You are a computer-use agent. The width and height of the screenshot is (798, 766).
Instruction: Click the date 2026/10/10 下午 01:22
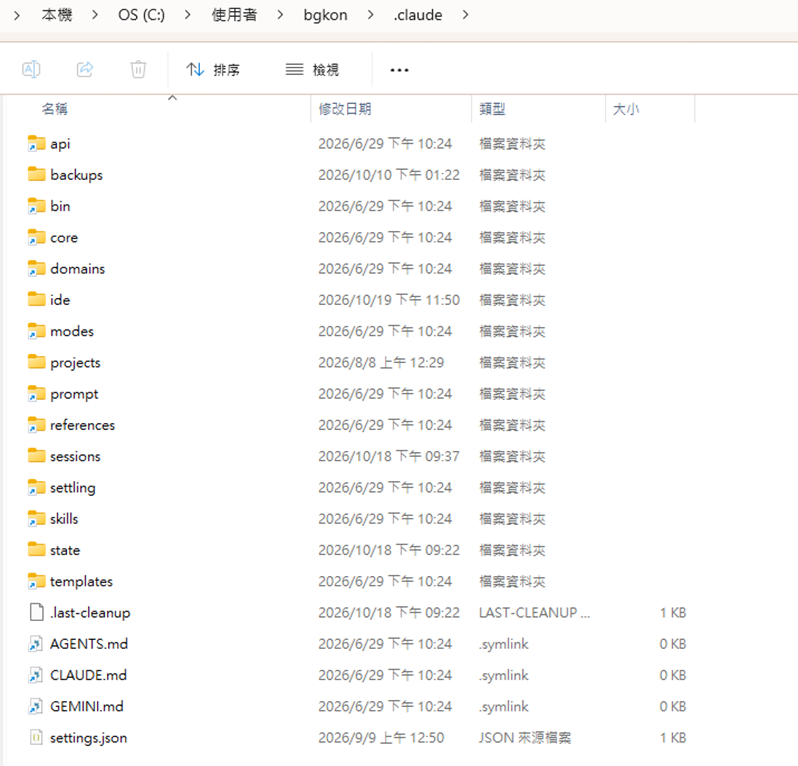point(389,175)
